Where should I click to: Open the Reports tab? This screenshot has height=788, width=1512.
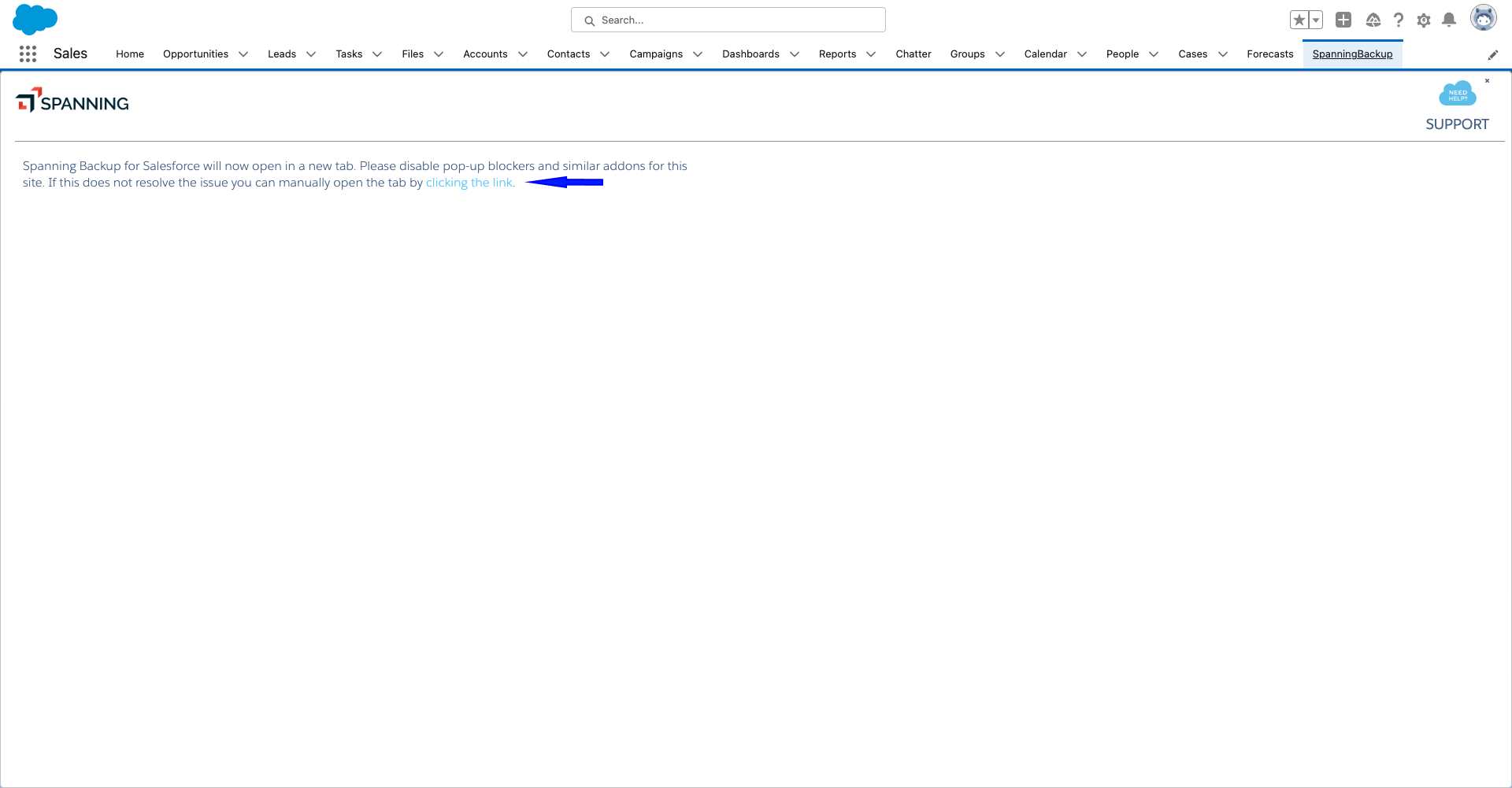click(837, 54)
